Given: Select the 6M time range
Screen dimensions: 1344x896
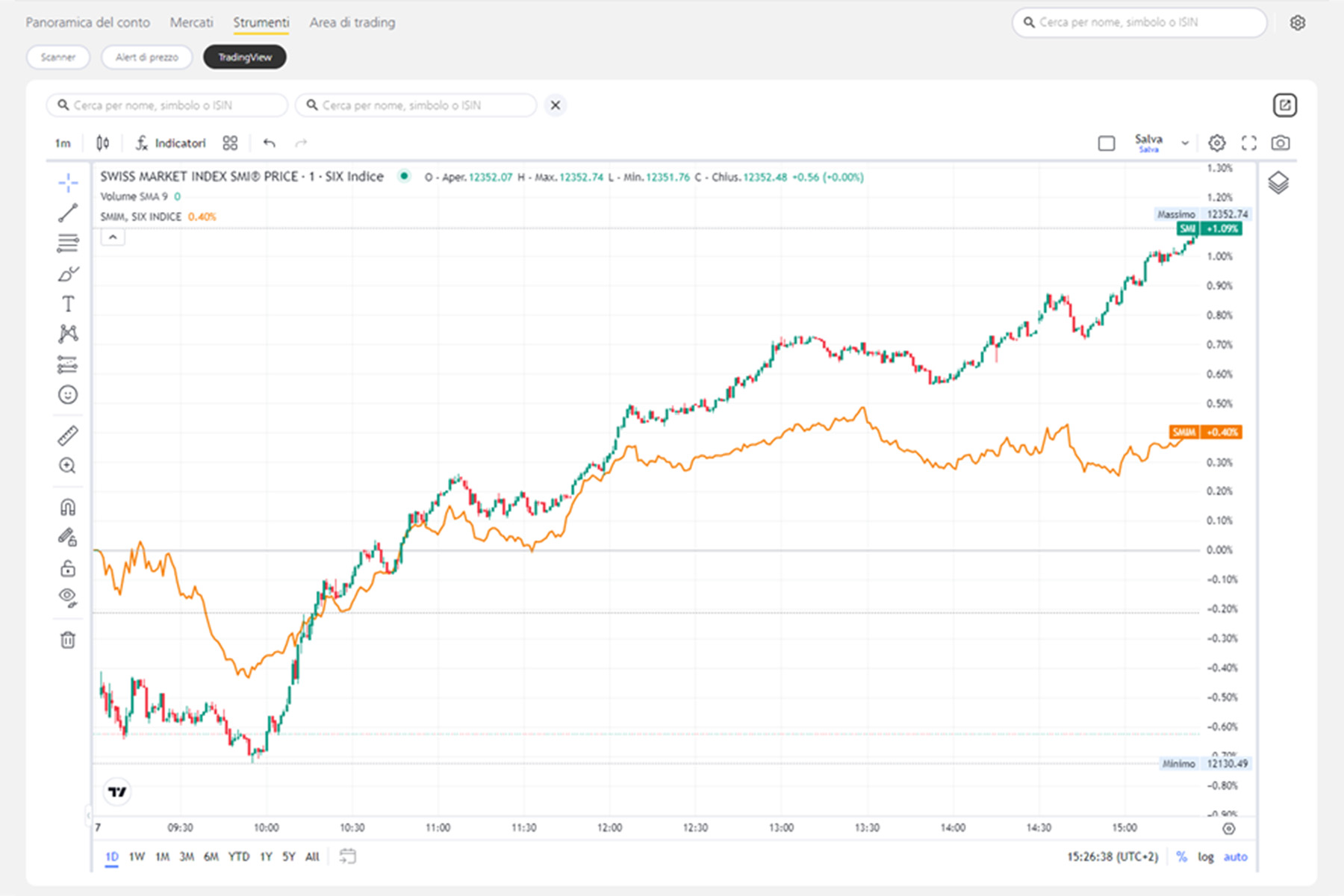Looking at the screenshot, I should [211, 856].
